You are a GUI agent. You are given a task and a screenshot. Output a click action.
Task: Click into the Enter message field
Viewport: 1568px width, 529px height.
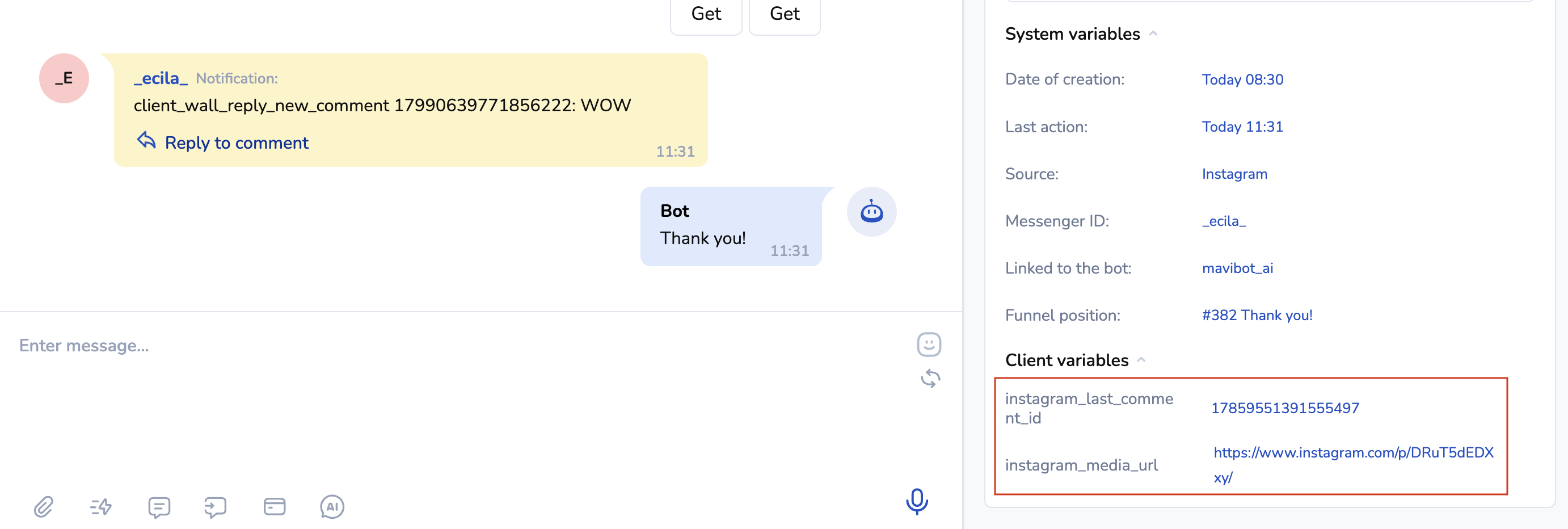click(426, 346)
